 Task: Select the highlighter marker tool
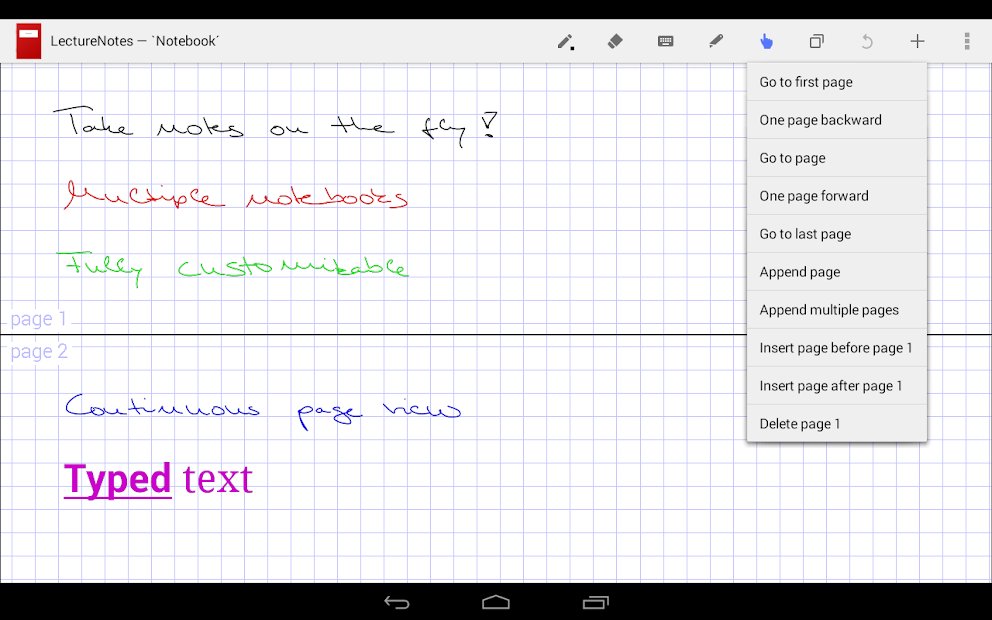click(716, 41)
